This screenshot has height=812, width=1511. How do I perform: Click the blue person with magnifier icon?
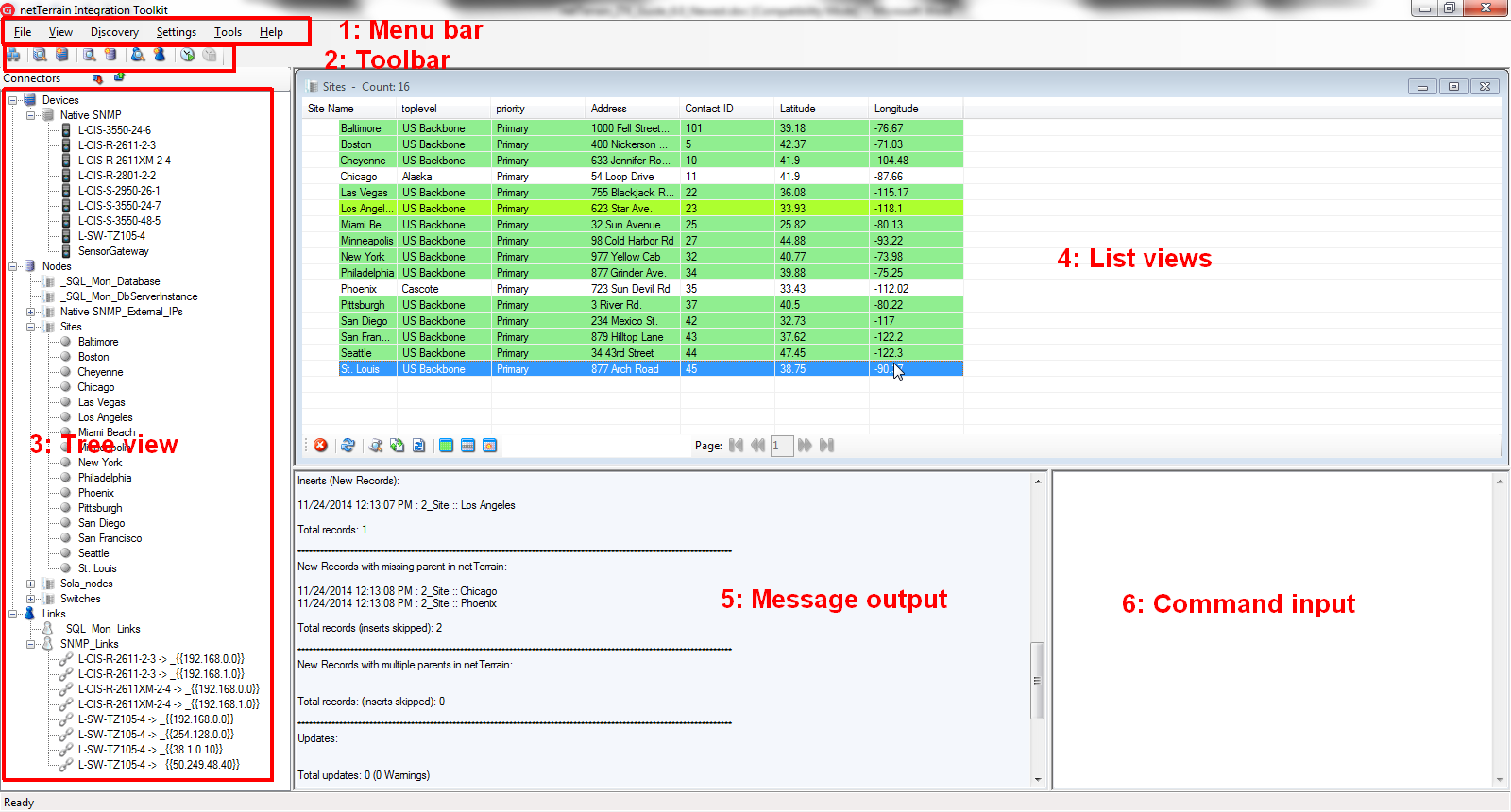tap(138, 55)
